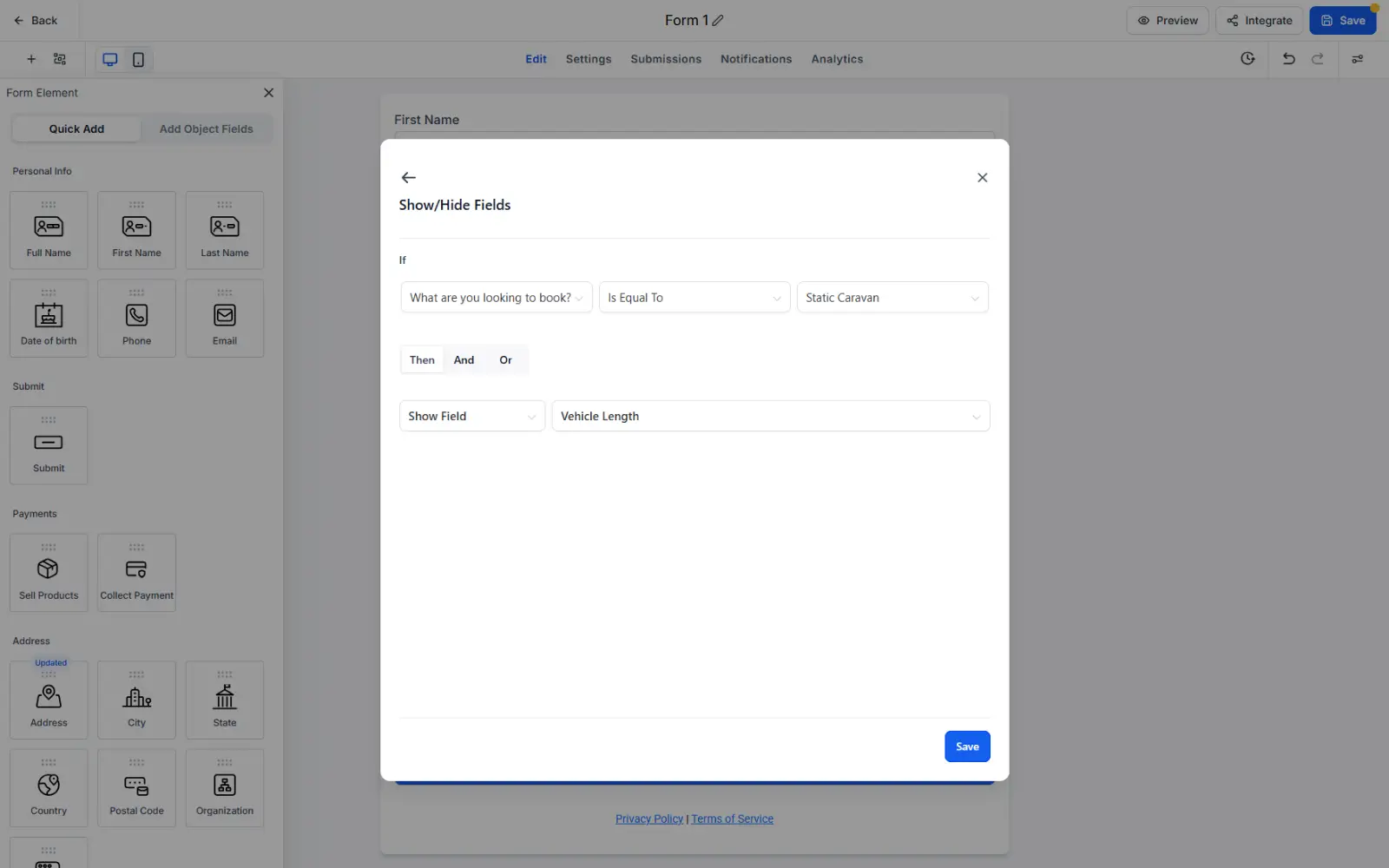This screenshot has height=868, width=1389.
Task: Go back with the arrow in Show/Hide Fields dialog
Action: click(x=409, y=177)
